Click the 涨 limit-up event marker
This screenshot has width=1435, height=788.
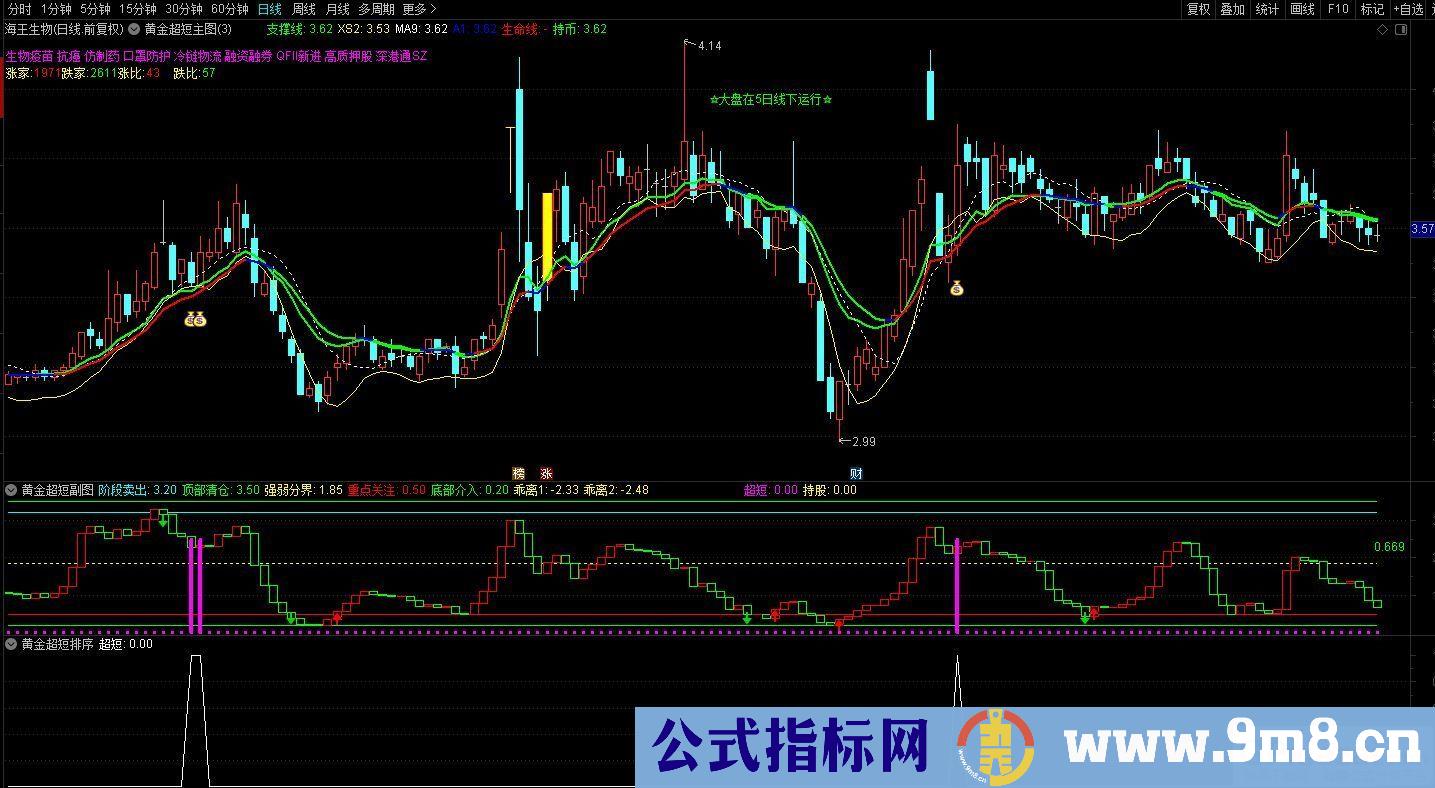click(546, 473)
